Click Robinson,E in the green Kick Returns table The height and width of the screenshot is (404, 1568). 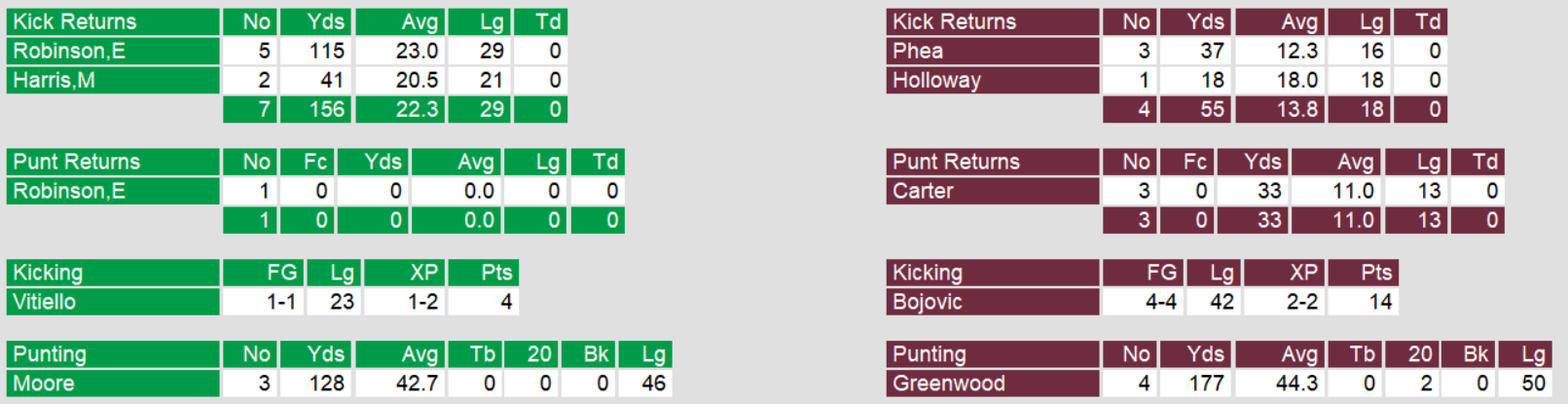pos(69,51)
